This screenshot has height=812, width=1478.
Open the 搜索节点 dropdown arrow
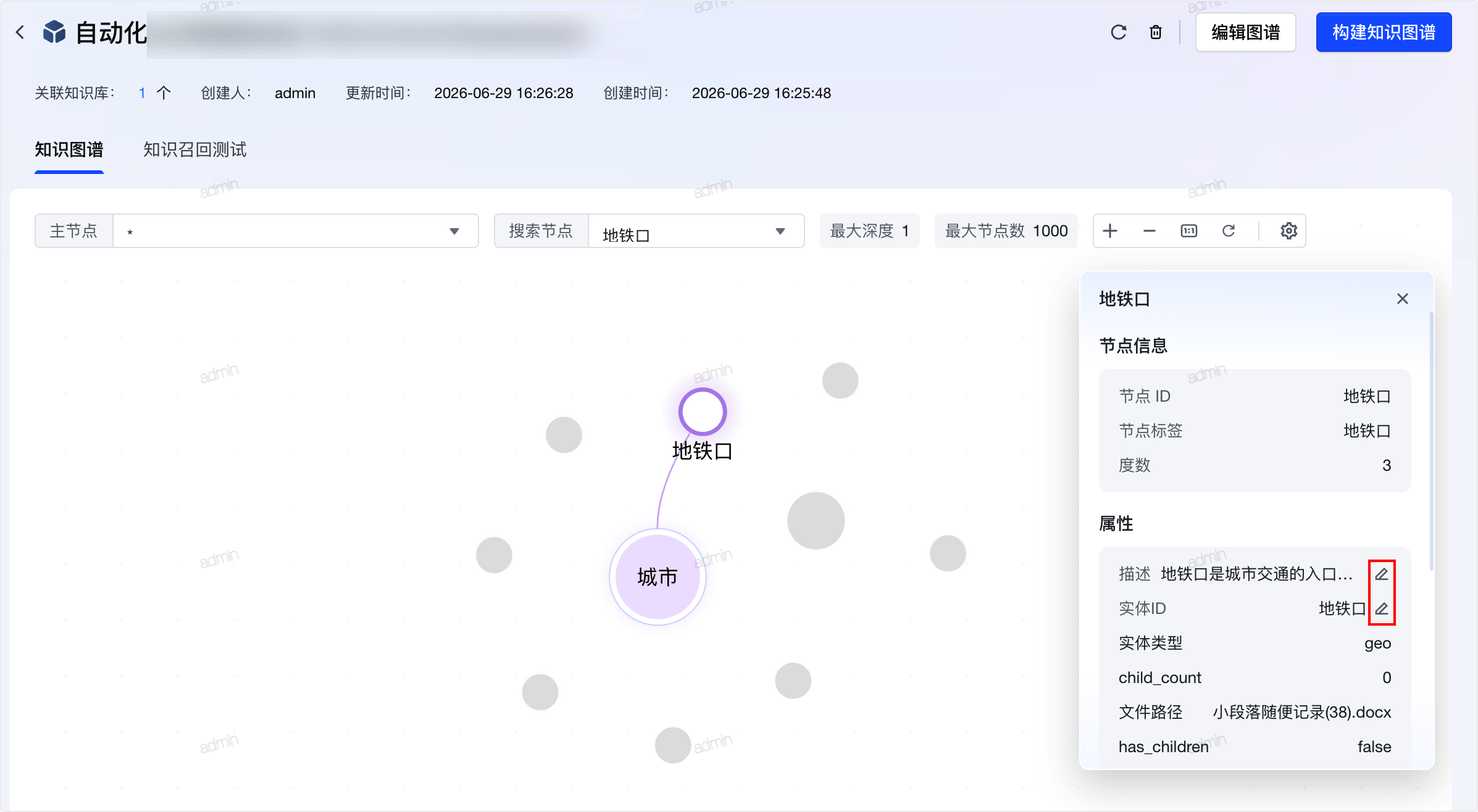click(780, 231)
